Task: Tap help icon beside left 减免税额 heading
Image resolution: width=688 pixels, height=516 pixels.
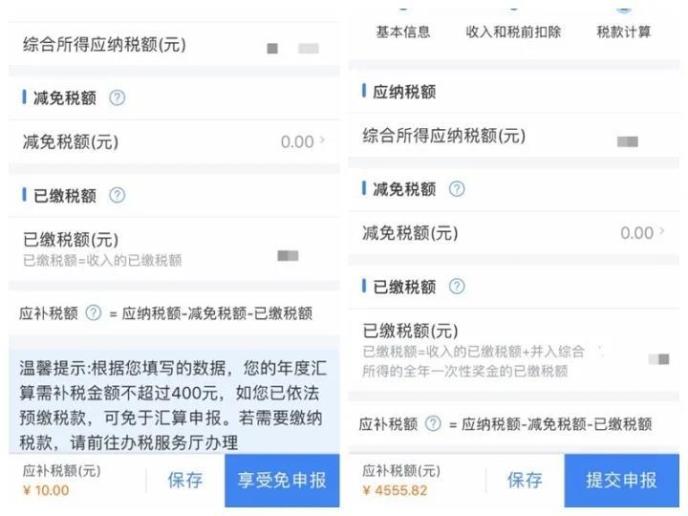Action: pyautogui.click(x=117, y=97)
